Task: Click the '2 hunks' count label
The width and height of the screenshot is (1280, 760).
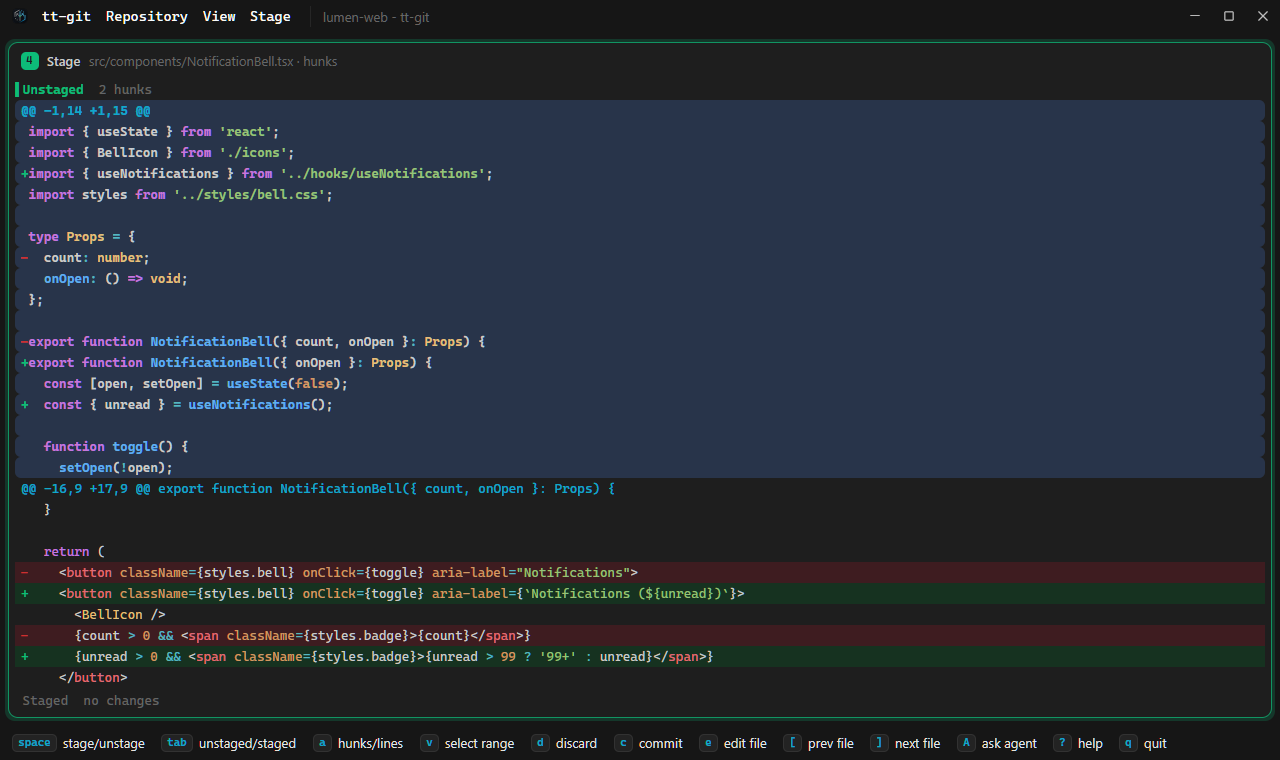Action: coord(125,89)
